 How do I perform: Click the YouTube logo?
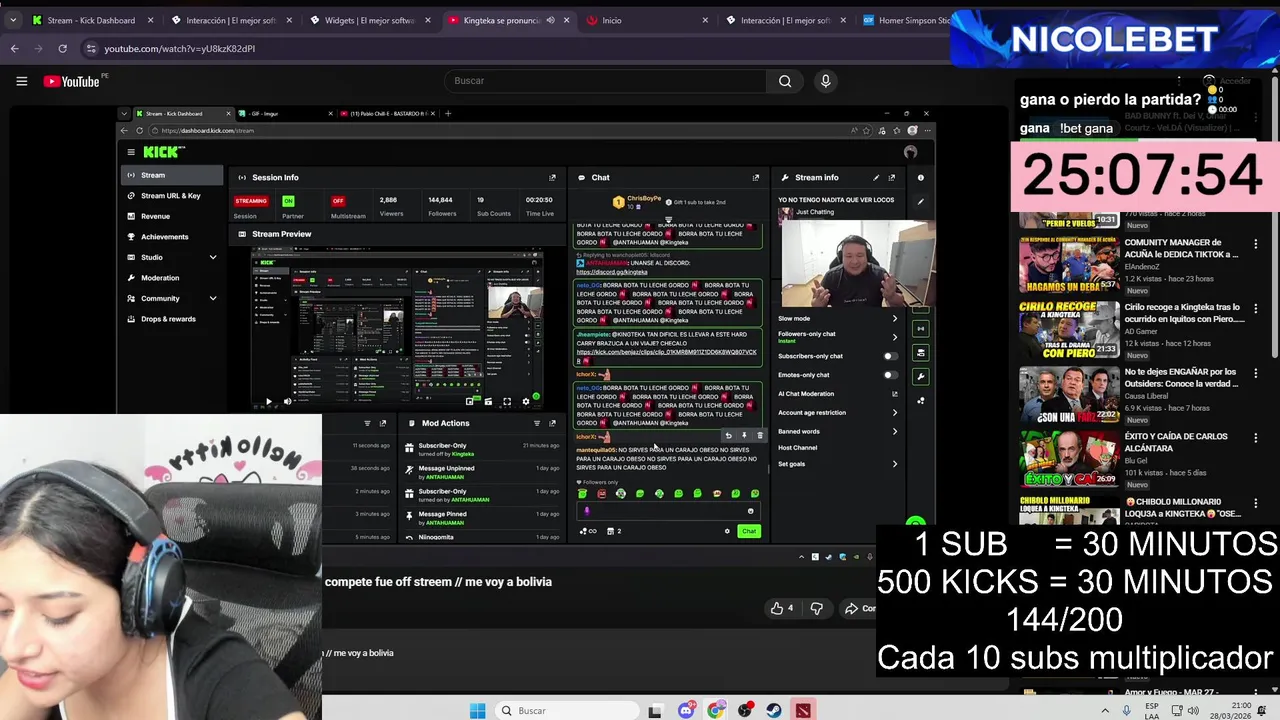(72, 81)
